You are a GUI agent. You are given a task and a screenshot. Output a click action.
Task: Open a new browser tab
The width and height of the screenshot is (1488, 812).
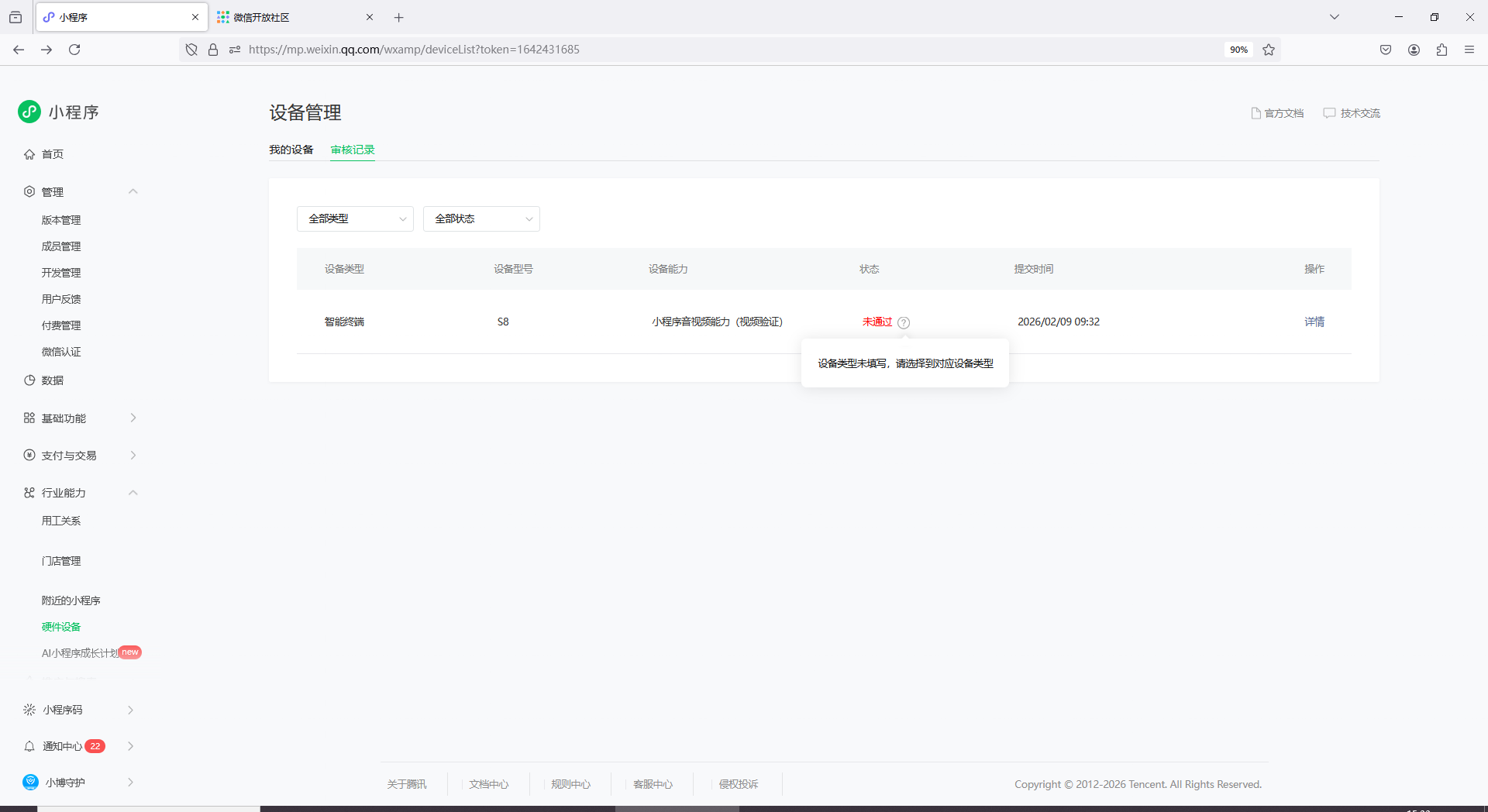coord(399,17)
